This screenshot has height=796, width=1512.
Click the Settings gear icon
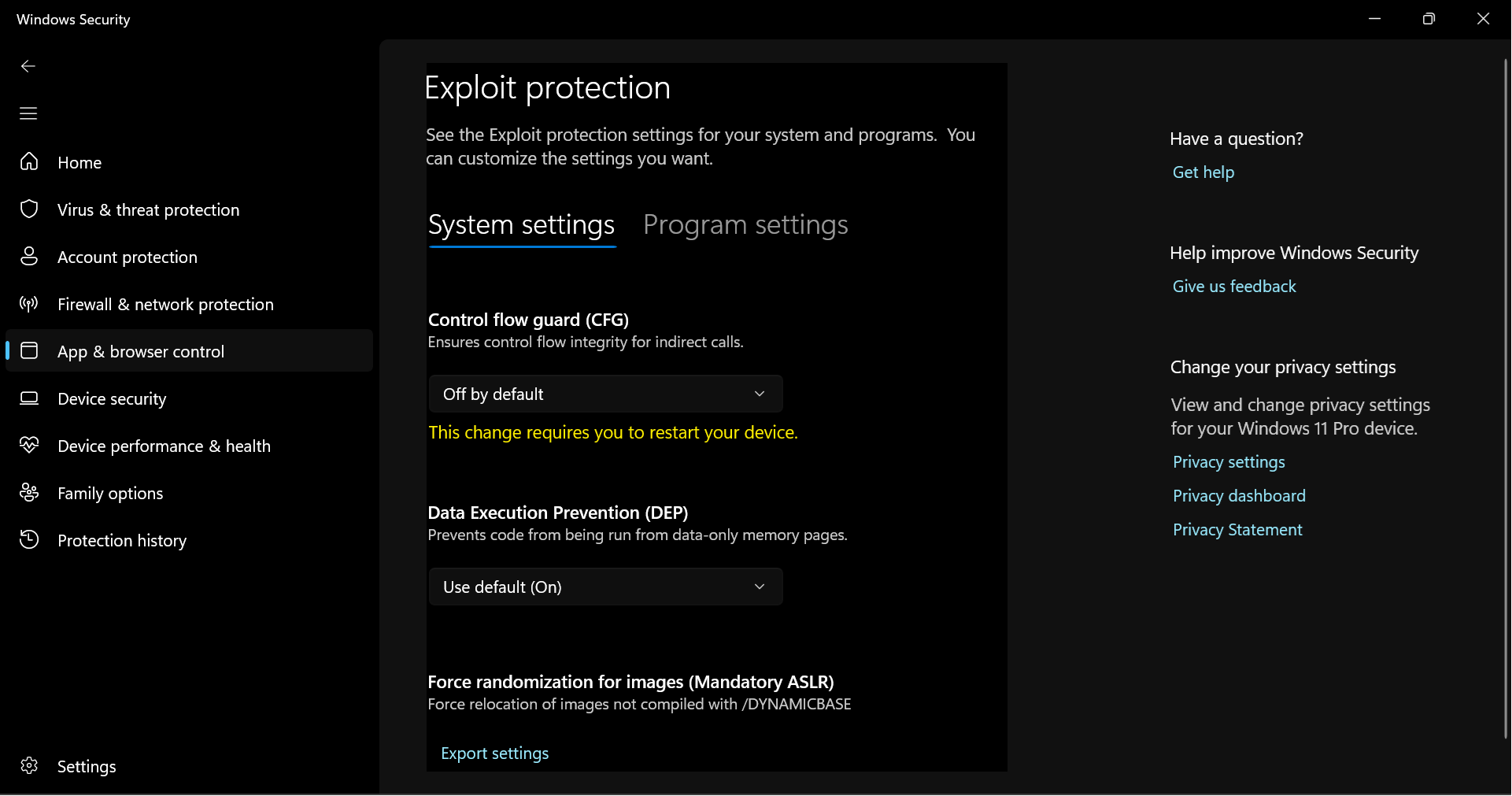pos(29,765)
